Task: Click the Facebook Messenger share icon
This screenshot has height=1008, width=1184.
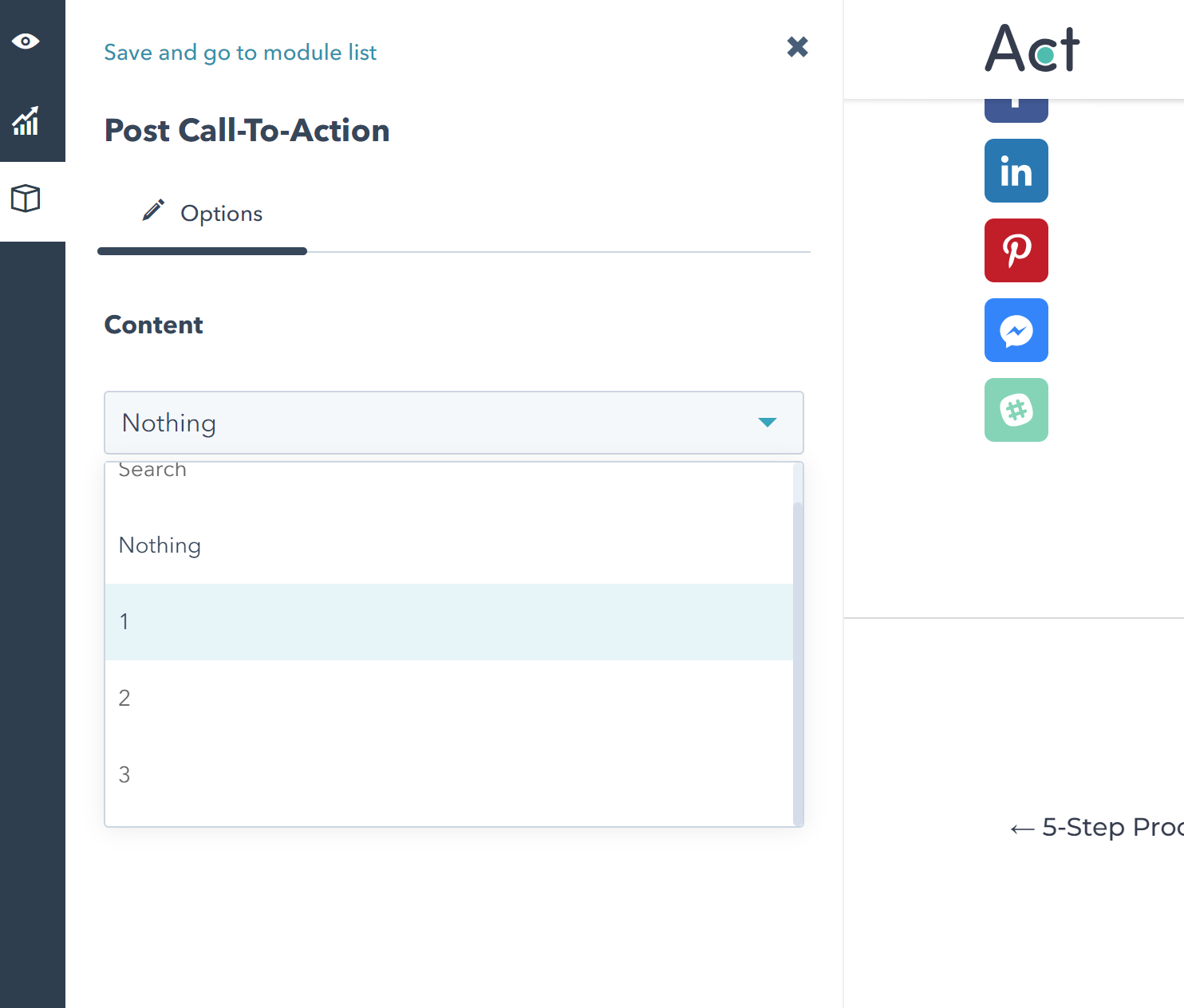Action: point(1016,330)
